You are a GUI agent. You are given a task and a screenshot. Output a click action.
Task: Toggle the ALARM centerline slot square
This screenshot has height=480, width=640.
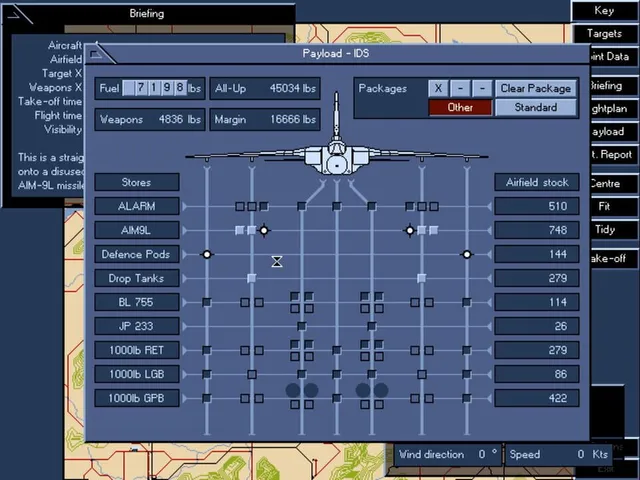point(337,207)
